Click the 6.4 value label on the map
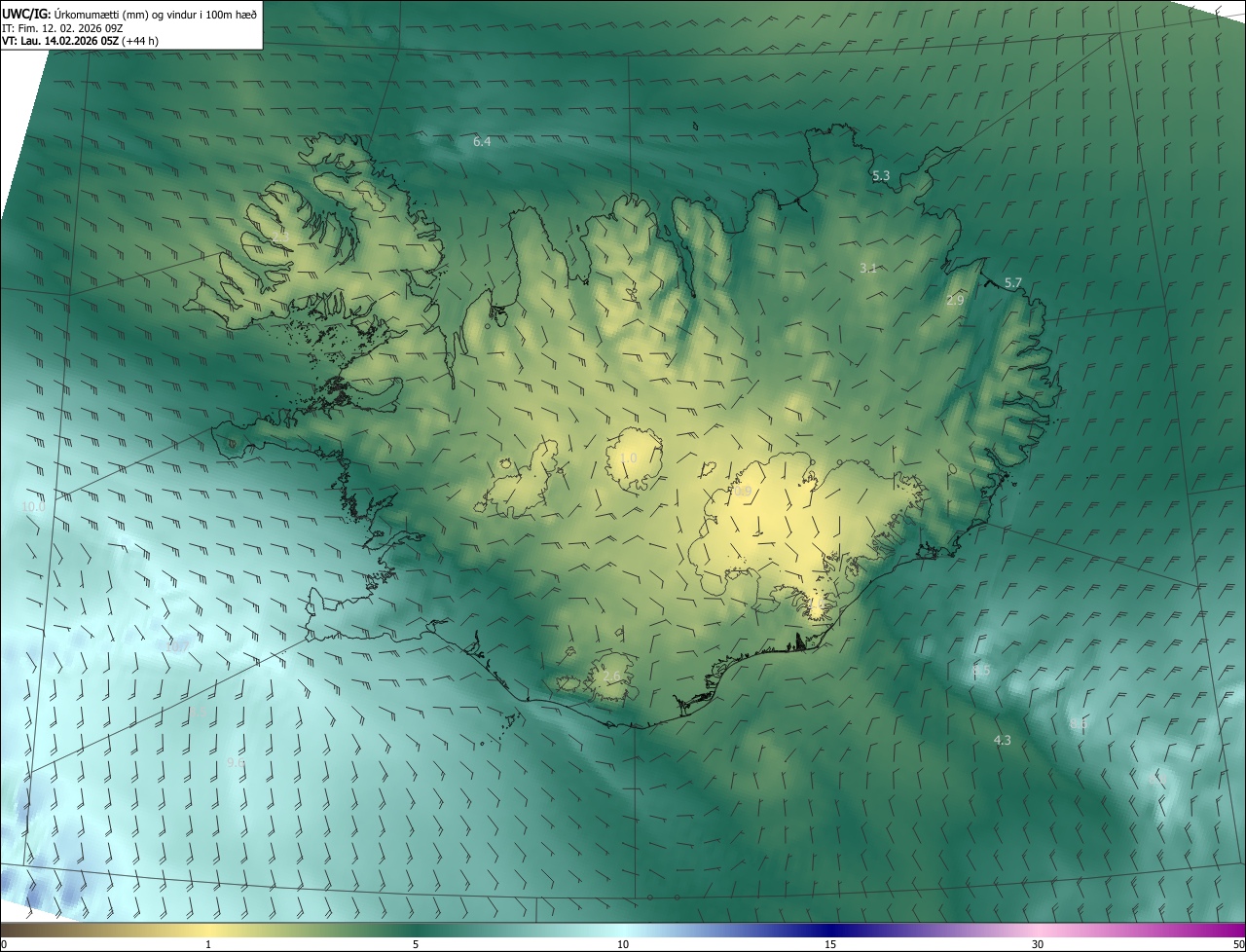 (482, 142)
